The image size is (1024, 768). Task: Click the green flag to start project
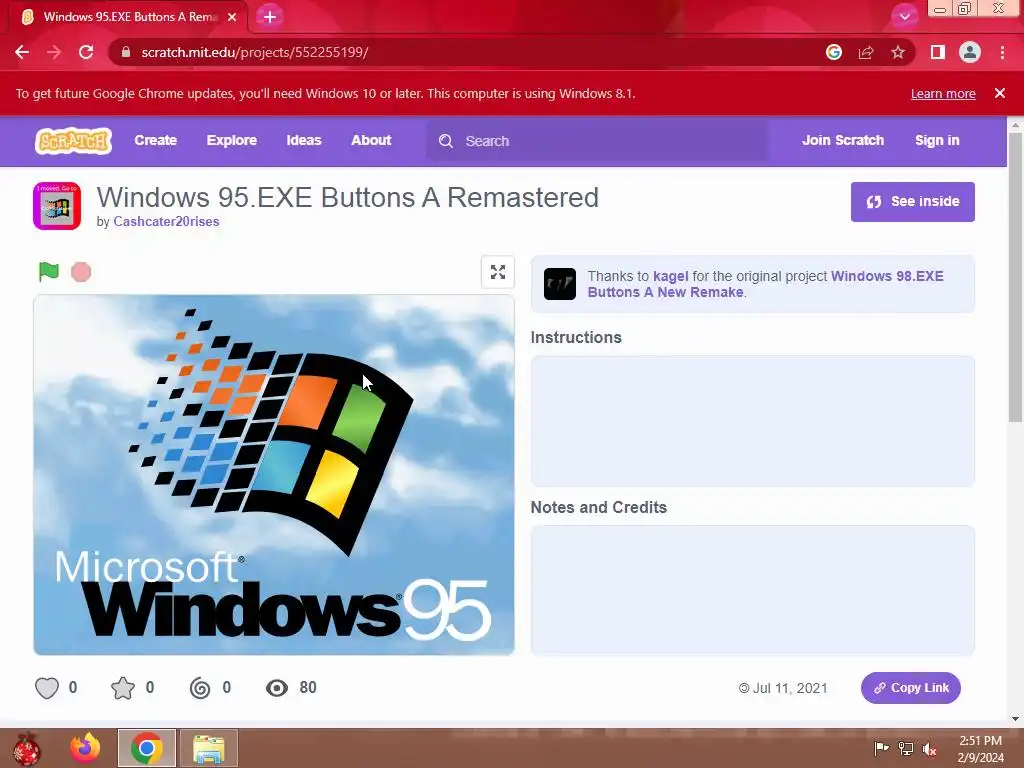click(49, 271)
